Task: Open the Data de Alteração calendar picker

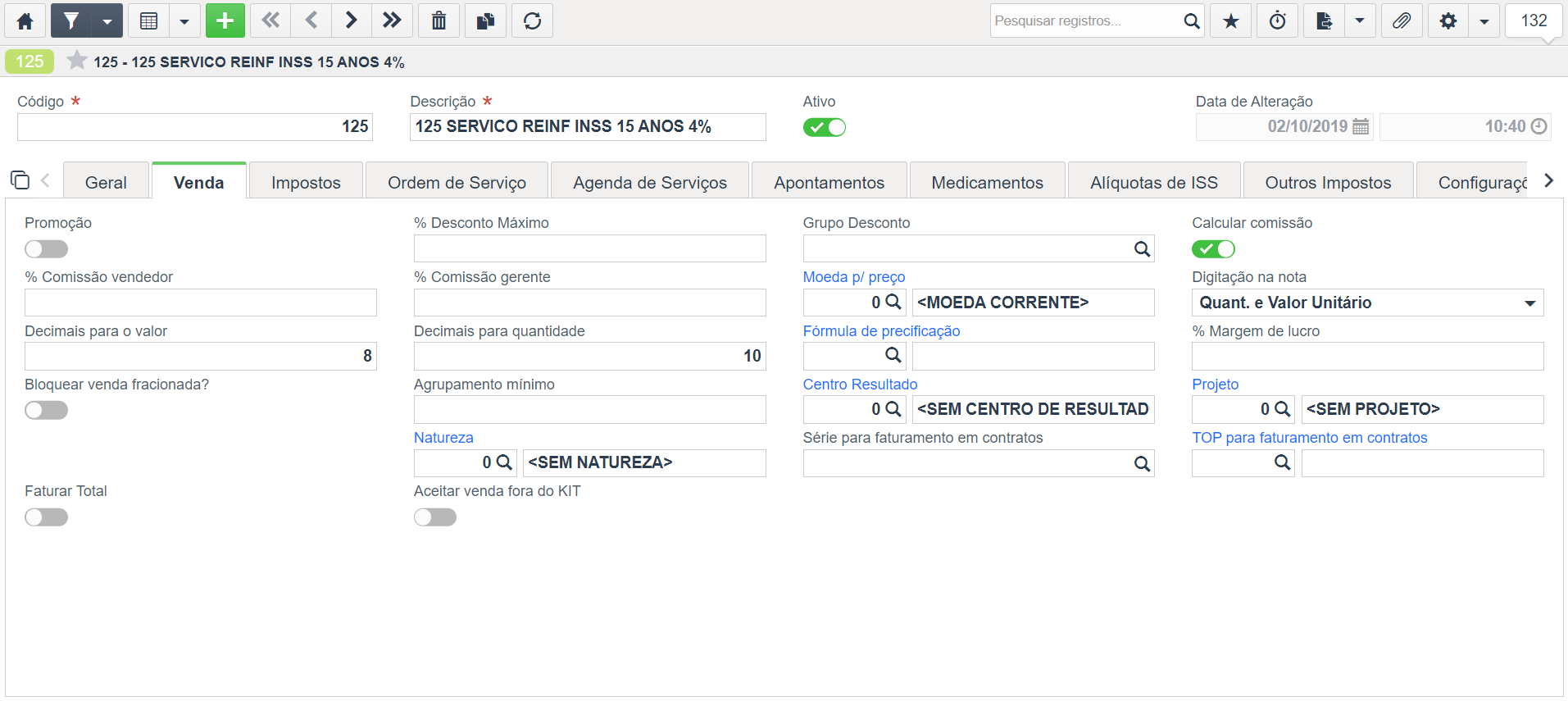Action: tap(1361, 126)
